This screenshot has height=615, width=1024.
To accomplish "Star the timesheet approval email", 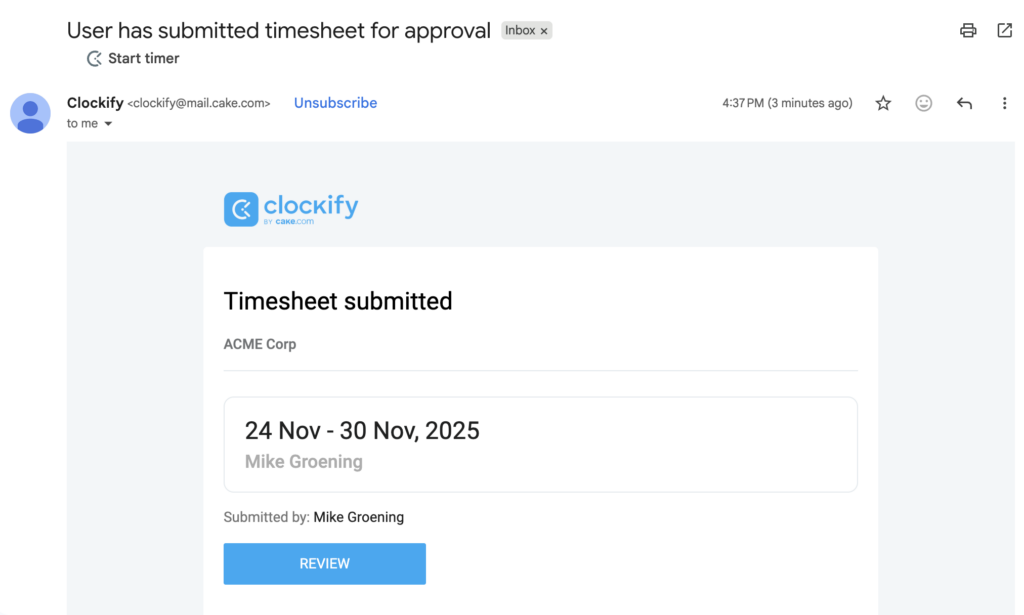I will [883, 103].
